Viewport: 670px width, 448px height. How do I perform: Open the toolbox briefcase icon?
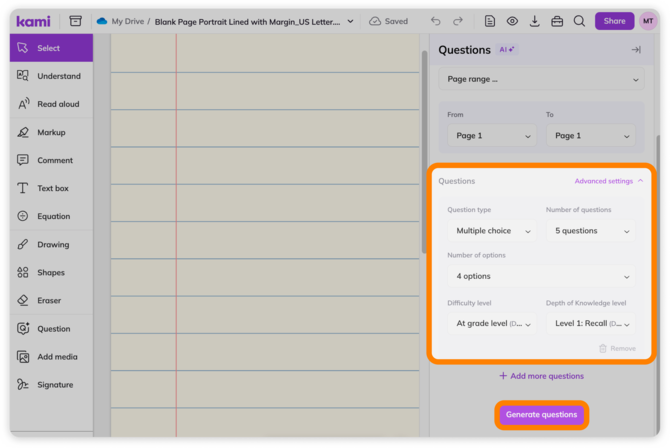pos(557,21)
